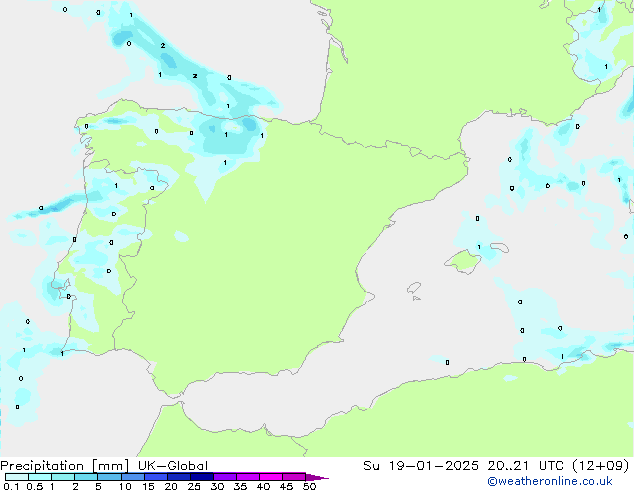Click the '(12+09)' forecast run label
This screenshot has width=634, height=490.
pos(601,466)
